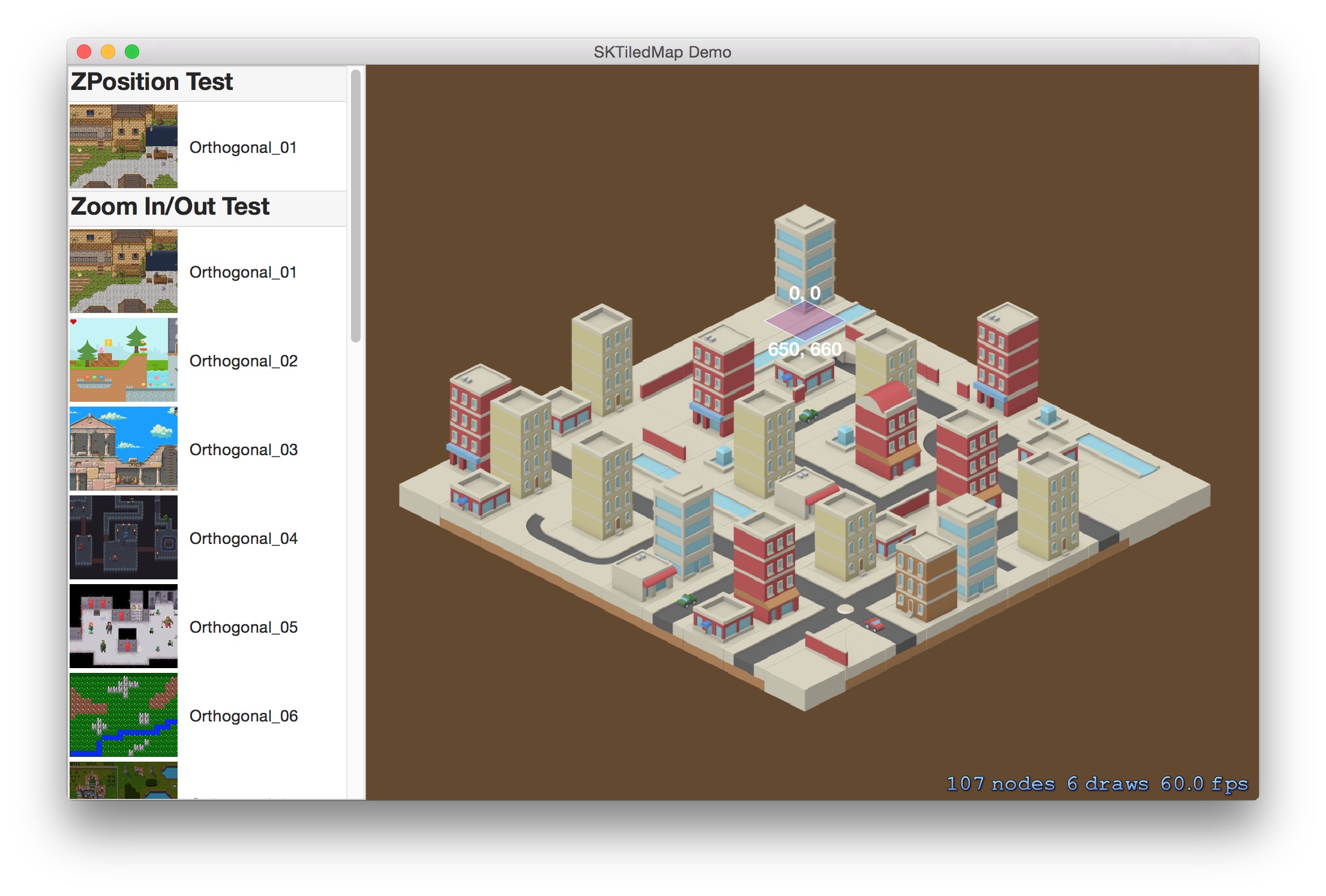1326x896 pixels.
Task: Load the Orthogonal_04 dark dungeon thumbnail
Action: coord(123,537)
